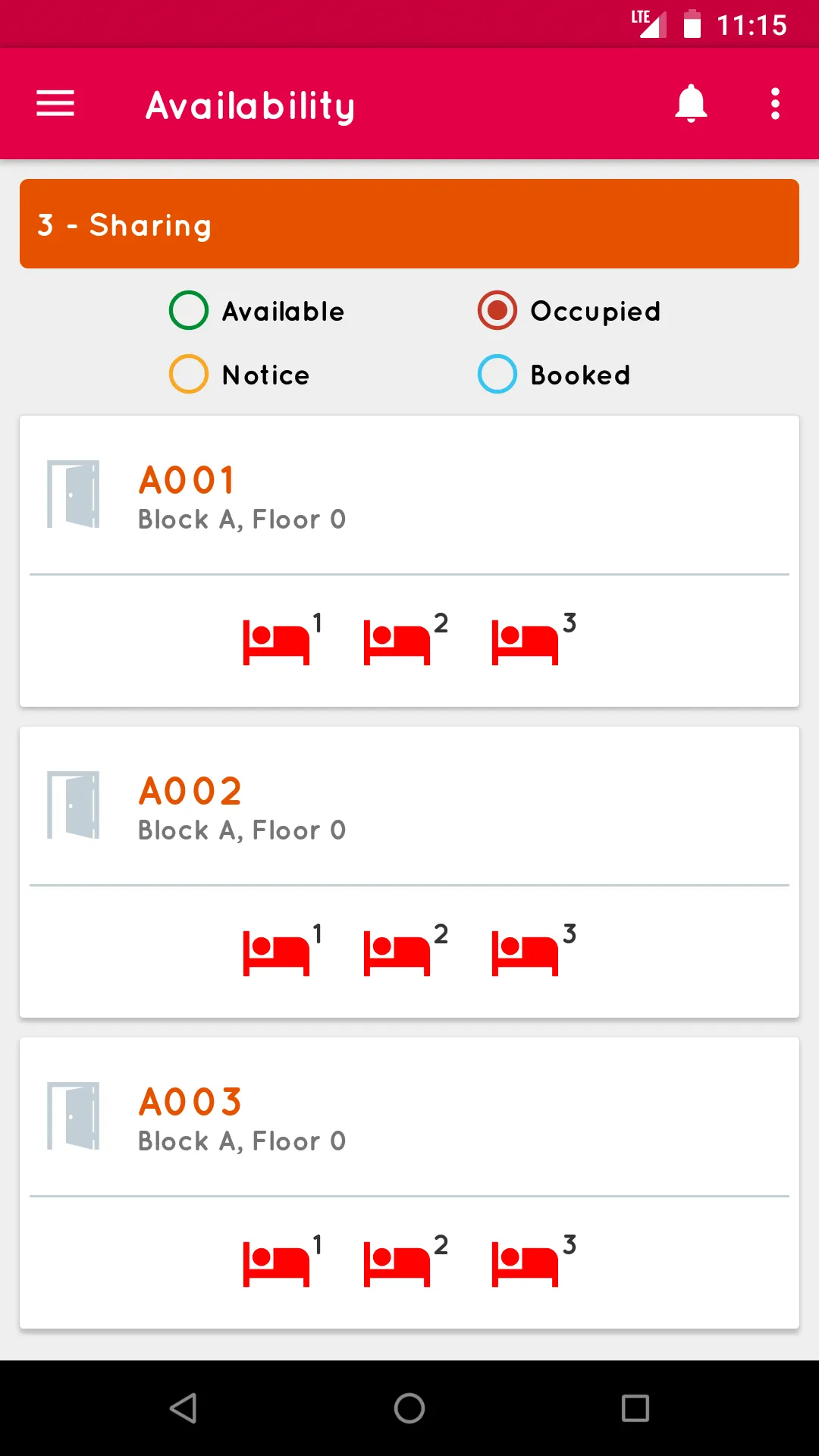Select the Available radio button
The height and width of the screenshot is (1456, 819).
tap(189, 310)
